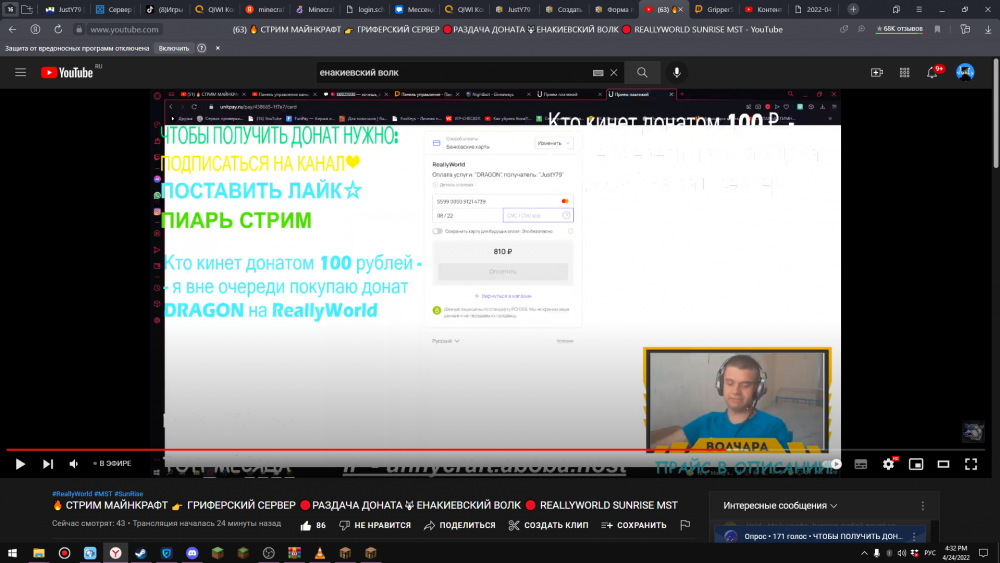The height and width of the screenshot is (563, 1000).
Task: Skip to the next video
Action: click(x=48, y=464)
